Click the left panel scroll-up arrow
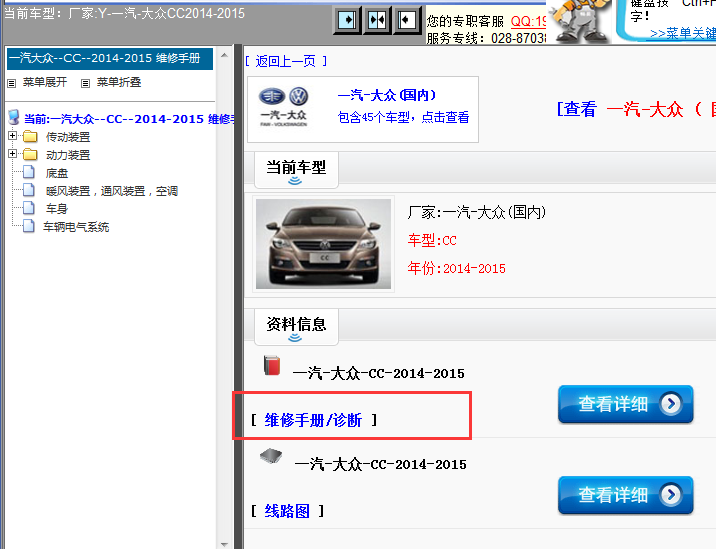 click(x=224, y=55)
